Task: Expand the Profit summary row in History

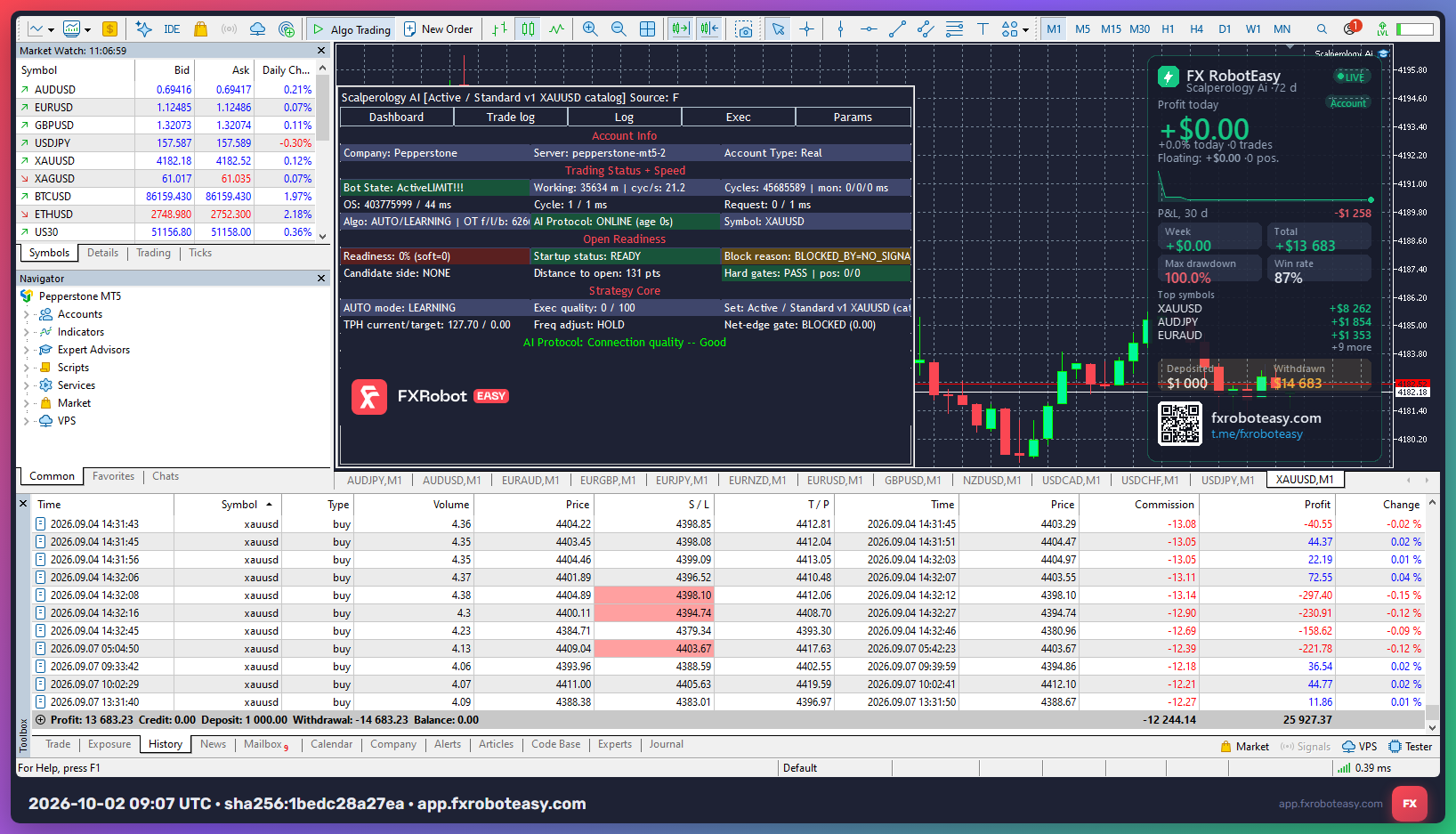Action: coord(40,720)
